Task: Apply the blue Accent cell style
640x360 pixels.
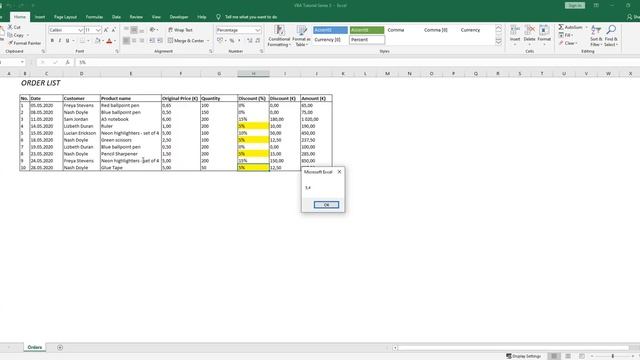Action: (x=330, y=30)
